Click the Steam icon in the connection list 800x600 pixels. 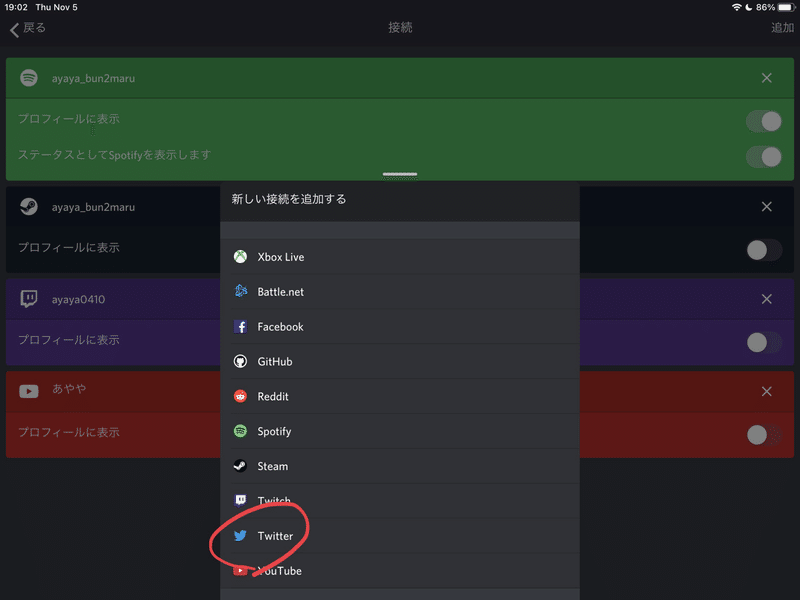pyautogui.click(x=240, y=466)
